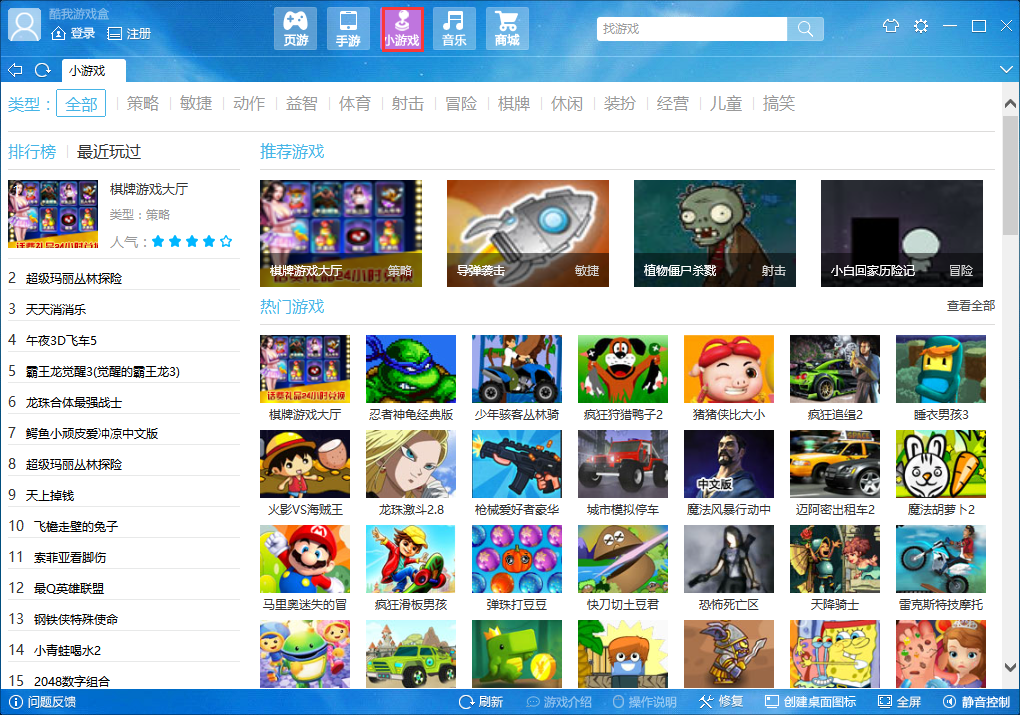Switch to the 最近玩过 tab
Image resolution: width=1020 pixels, height=715 pixels.
point(109,152)
